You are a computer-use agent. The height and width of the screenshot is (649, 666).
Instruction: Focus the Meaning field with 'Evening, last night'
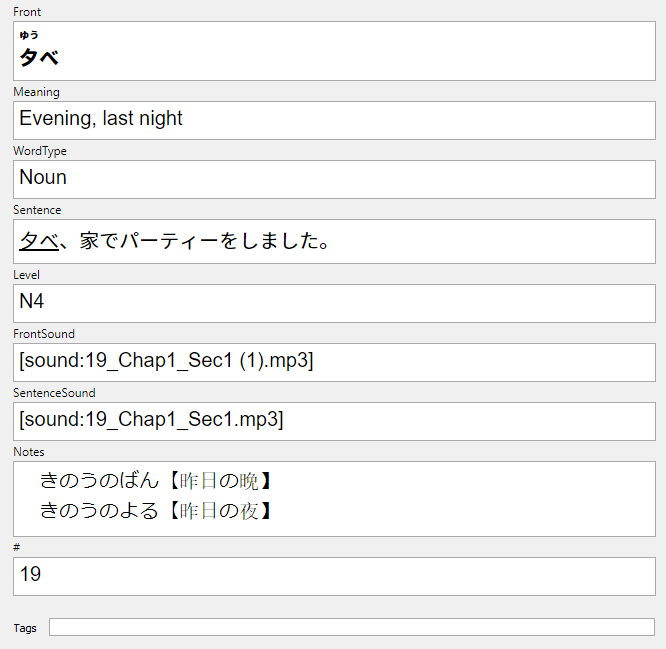(334, 120)
